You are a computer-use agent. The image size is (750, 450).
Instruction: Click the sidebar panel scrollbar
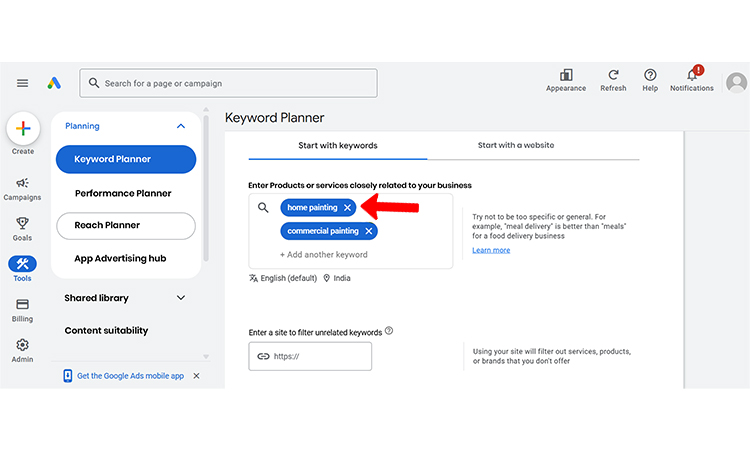(x=206, y=188)
